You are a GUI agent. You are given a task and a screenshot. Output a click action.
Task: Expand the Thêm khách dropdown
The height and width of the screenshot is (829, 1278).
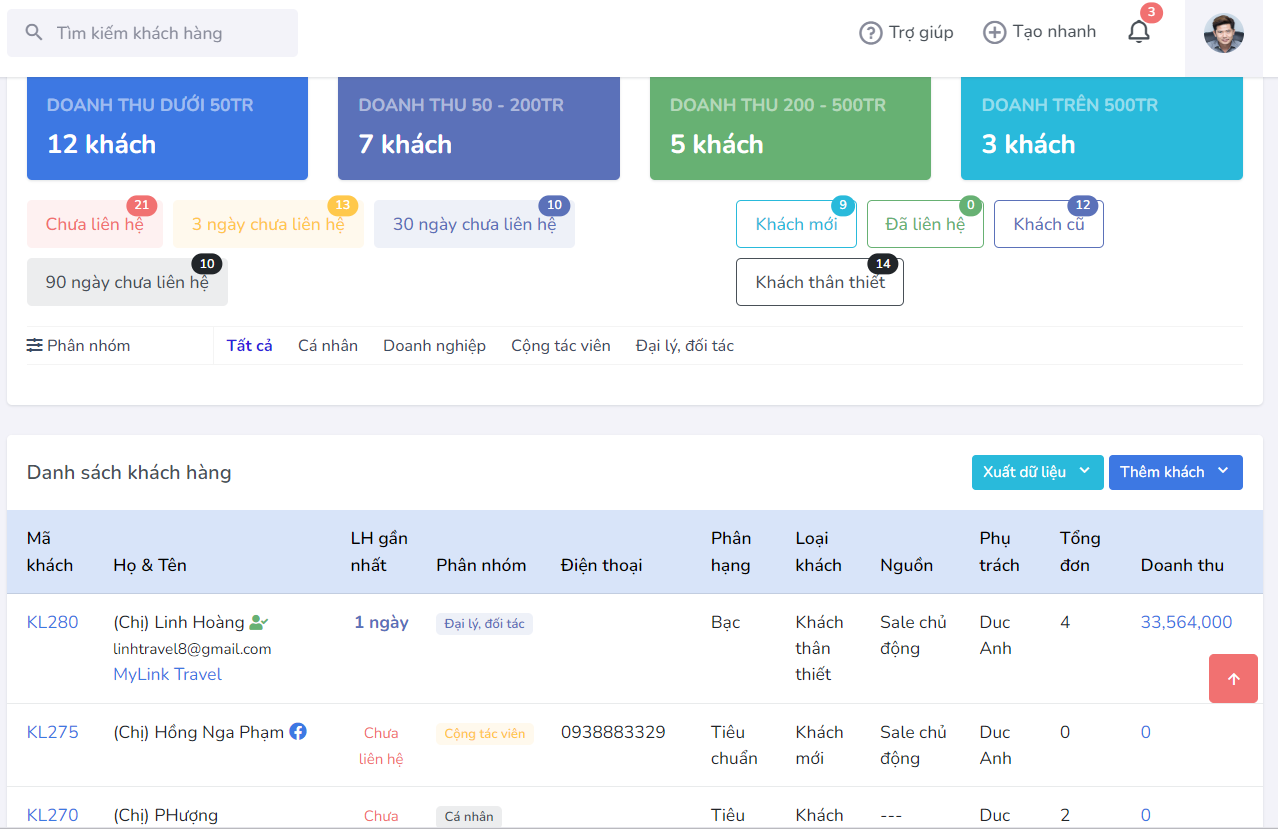point(1176,472)
